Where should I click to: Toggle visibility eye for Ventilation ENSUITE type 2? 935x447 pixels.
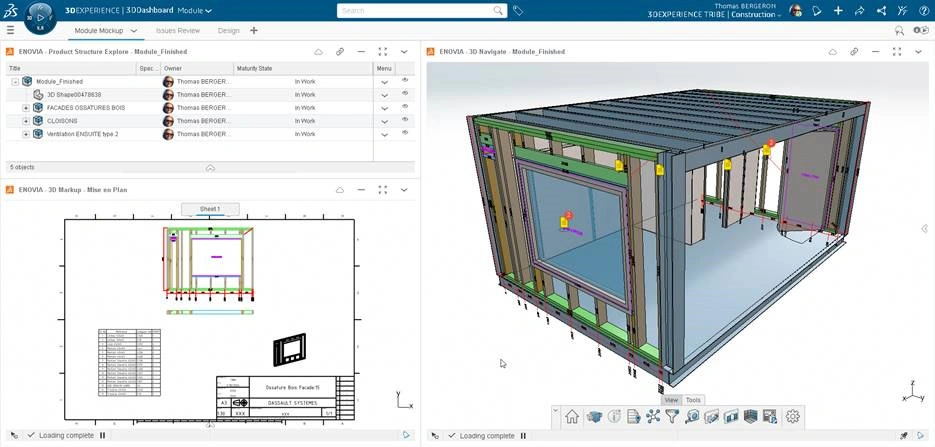coord(405,132)
